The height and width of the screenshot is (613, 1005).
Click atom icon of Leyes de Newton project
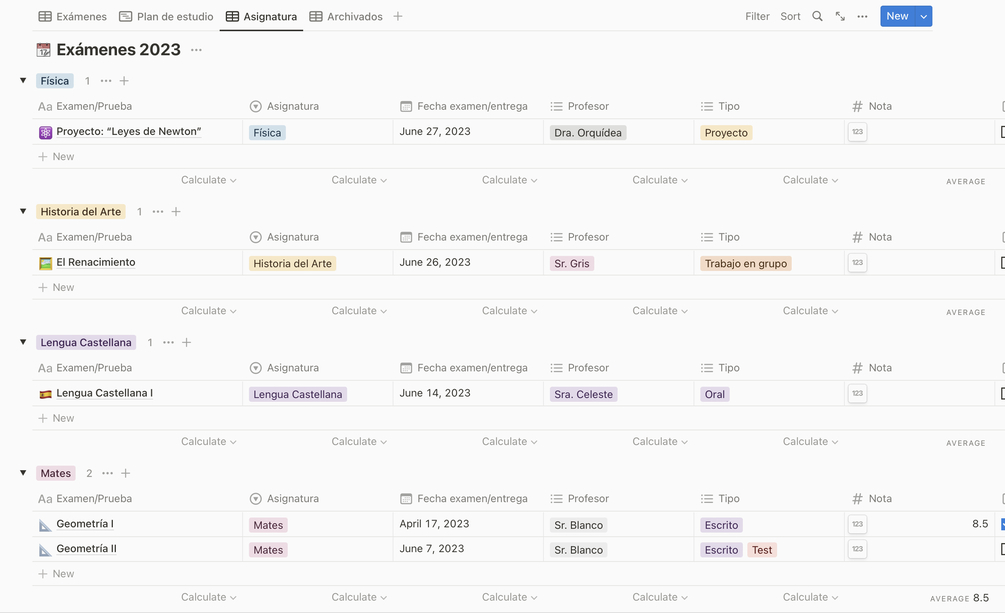click(x=46, y=133)
